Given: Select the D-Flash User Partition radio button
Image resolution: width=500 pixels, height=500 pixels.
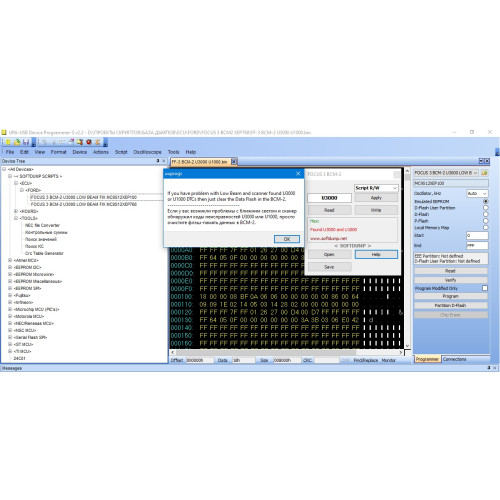Looking at the screenshot, I should click(x=485, y=208).
